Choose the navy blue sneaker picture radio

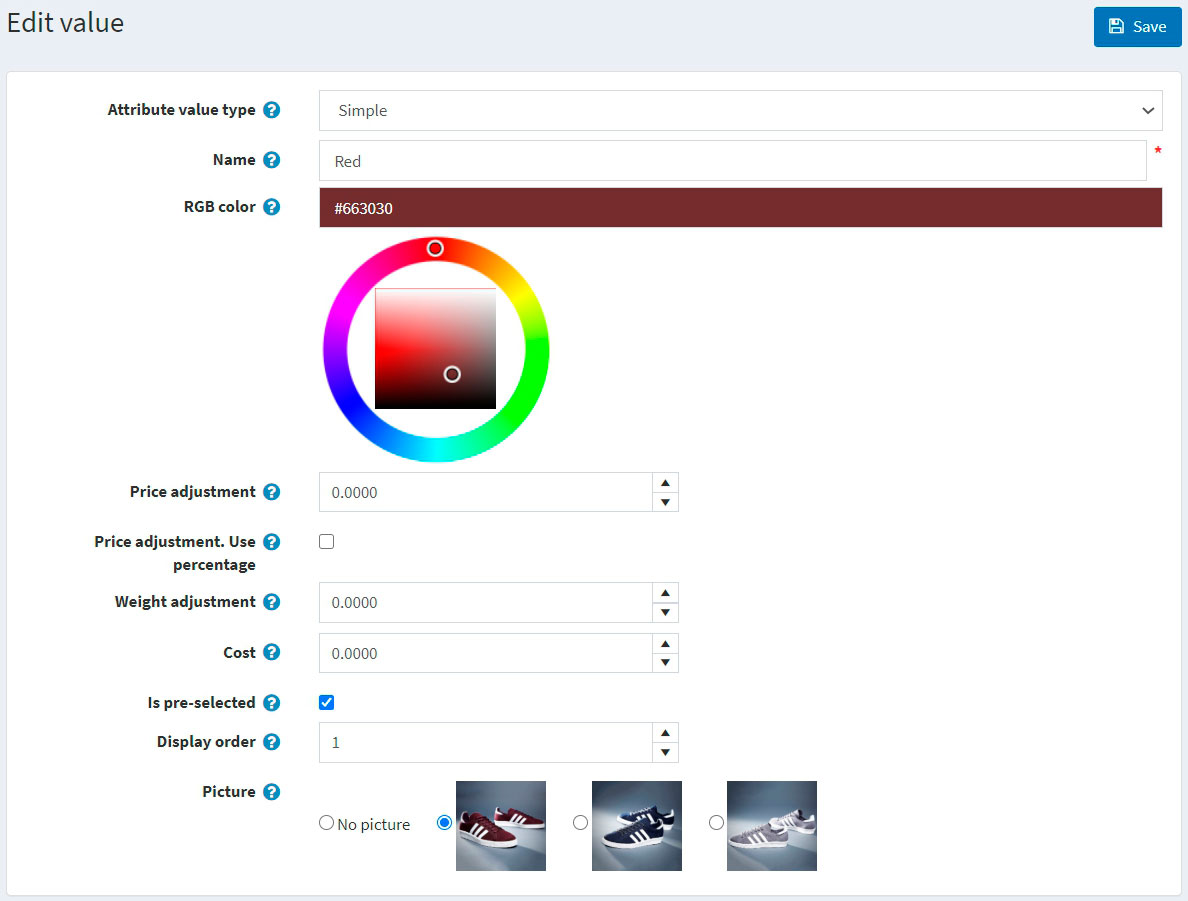pos(580,823)
